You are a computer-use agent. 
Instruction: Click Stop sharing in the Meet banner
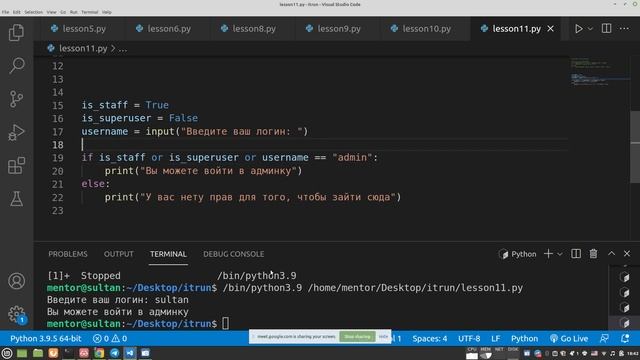pyautogui.click(x=357, y=336)
